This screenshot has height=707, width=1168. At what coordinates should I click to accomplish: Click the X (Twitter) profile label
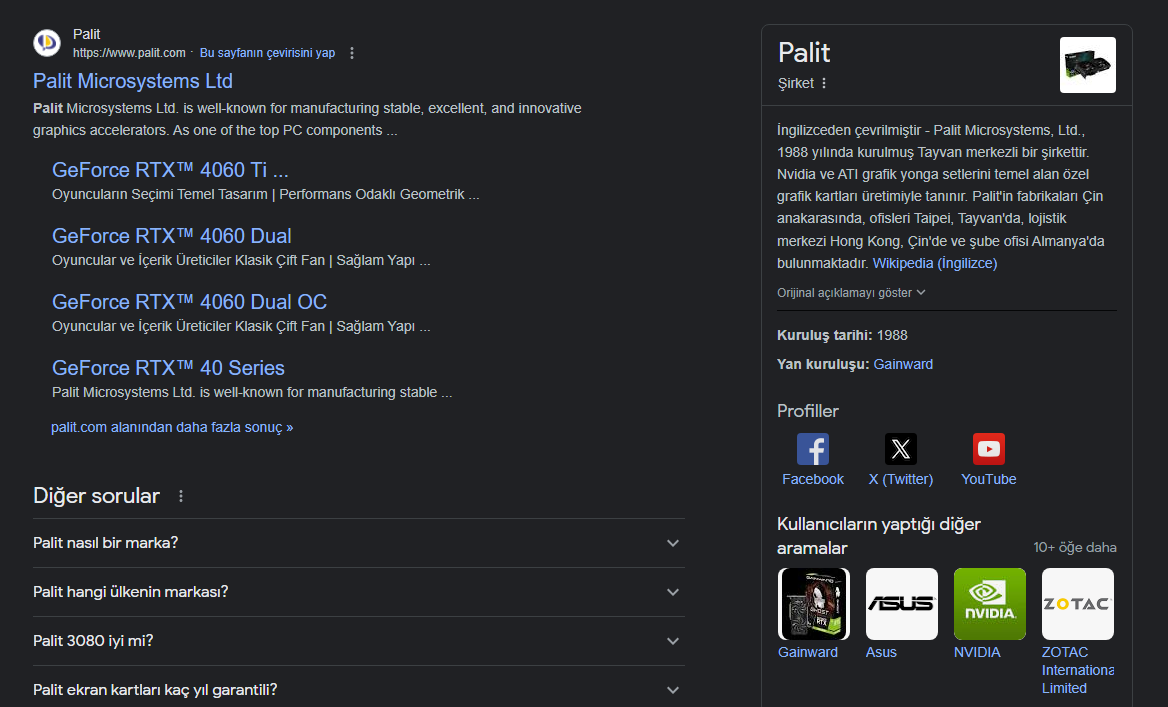[901, 479]
